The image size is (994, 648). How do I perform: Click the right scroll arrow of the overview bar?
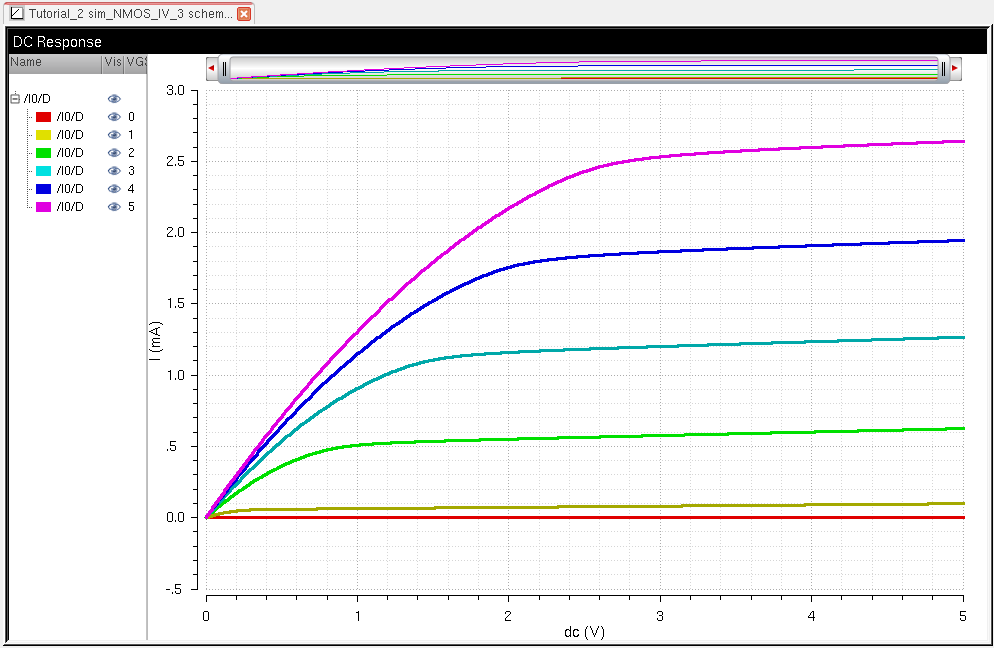[x=955, y=68]
